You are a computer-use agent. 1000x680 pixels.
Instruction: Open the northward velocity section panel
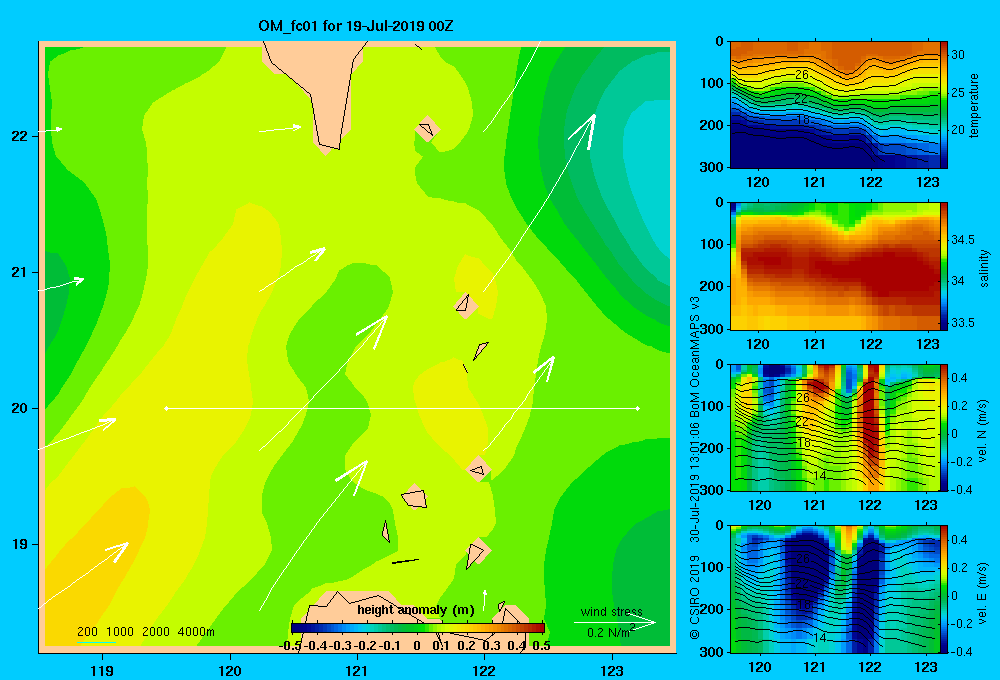pyautogui.click(x=835, y=428)
